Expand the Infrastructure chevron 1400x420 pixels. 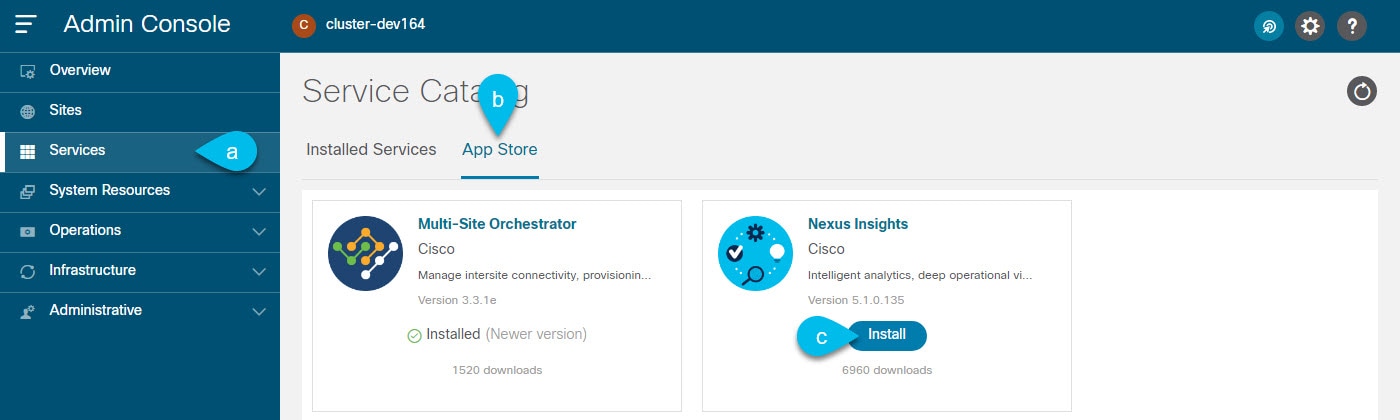click(x=259, y=271)
